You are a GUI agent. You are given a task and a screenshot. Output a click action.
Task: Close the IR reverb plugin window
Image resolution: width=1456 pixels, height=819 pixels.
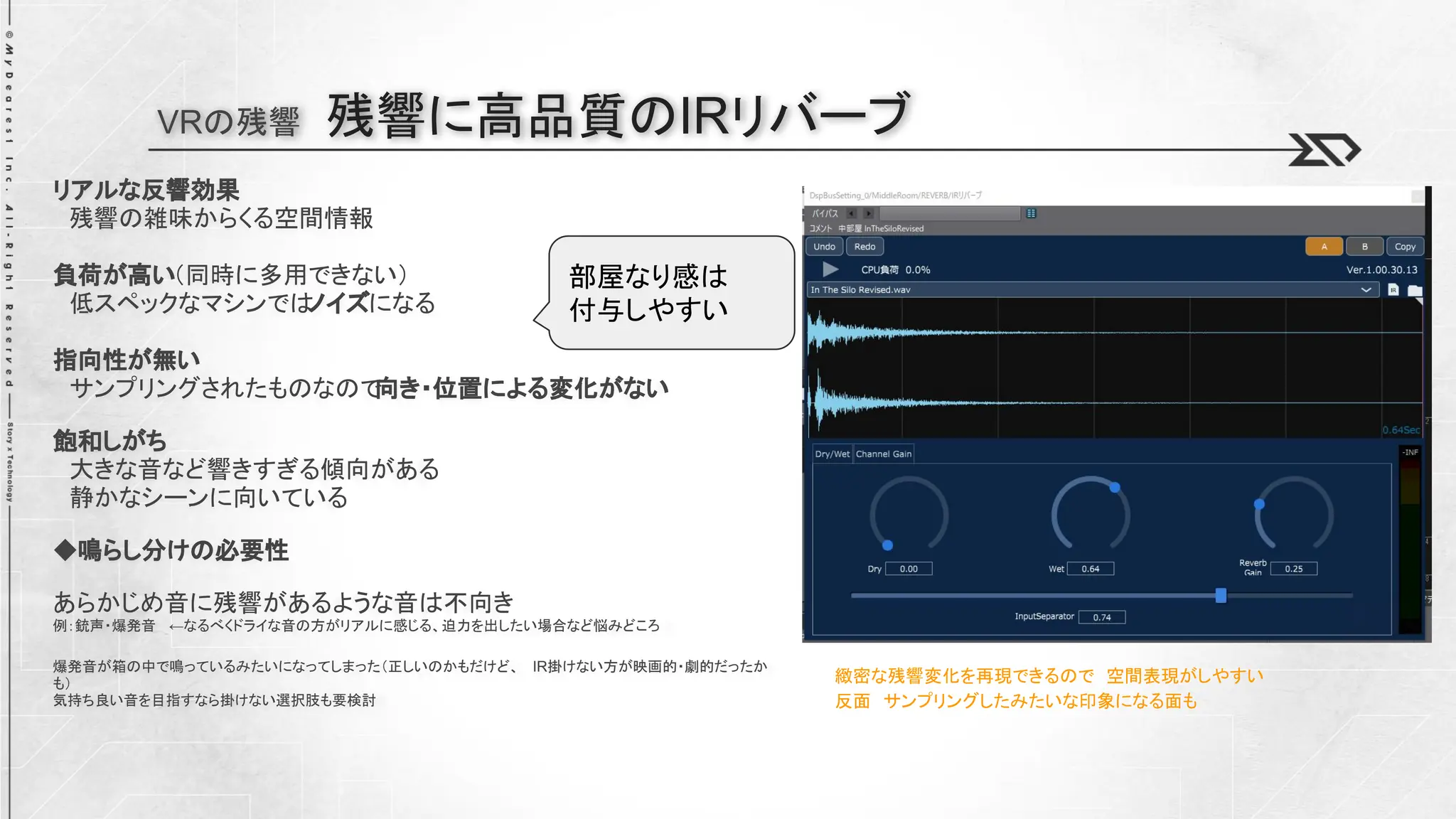pyautogui.click(x=1417, y=196)
